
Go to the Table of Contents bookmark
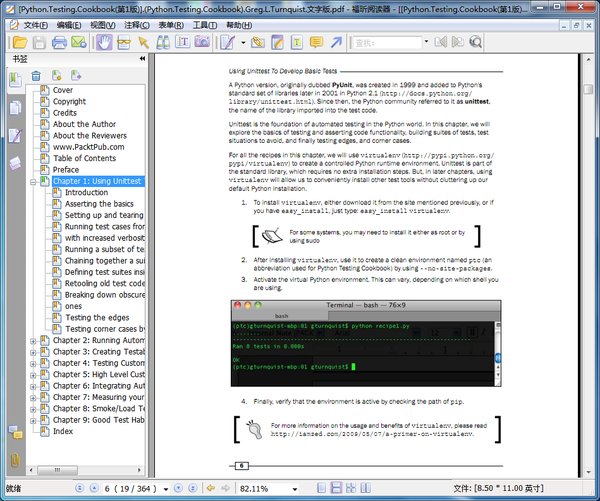point(84,158)
